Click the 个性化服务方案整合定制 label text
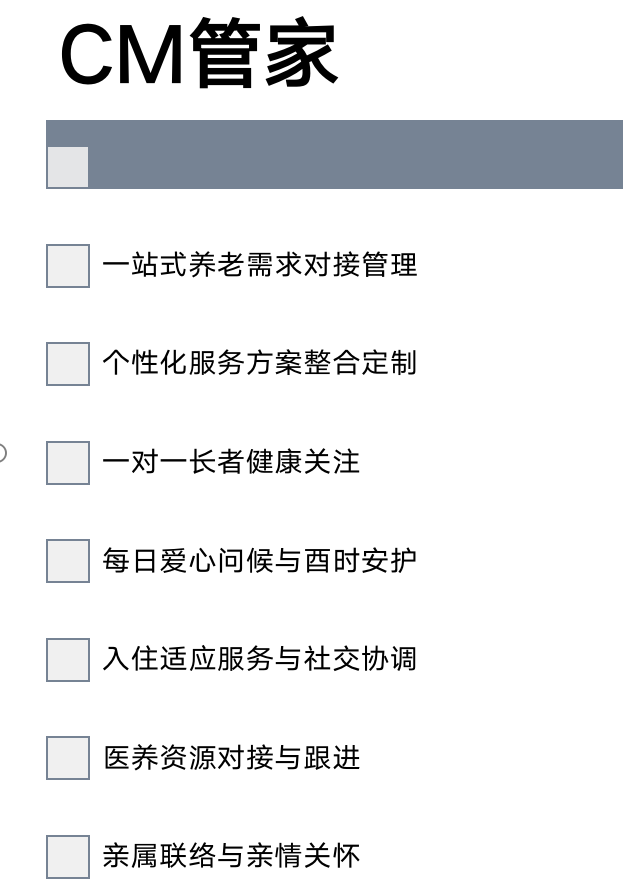The image size is (634, 884). [x=260, y=363]
